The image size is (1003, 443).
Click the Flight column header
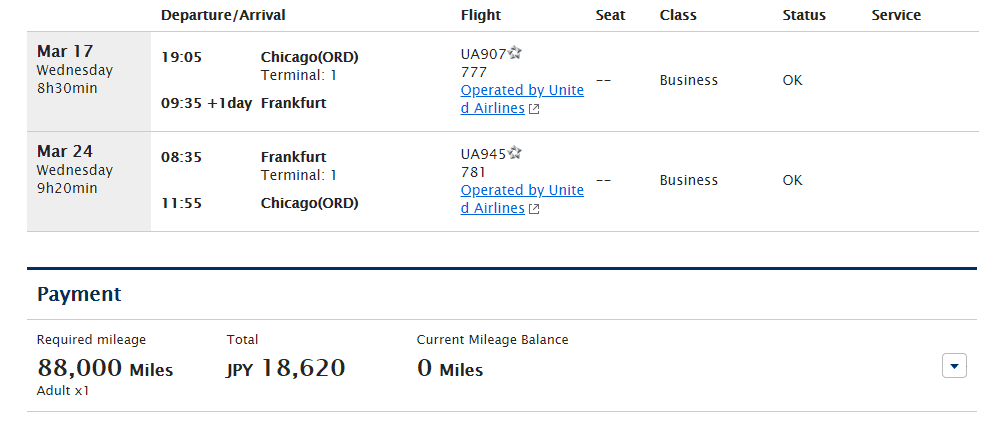481,15
